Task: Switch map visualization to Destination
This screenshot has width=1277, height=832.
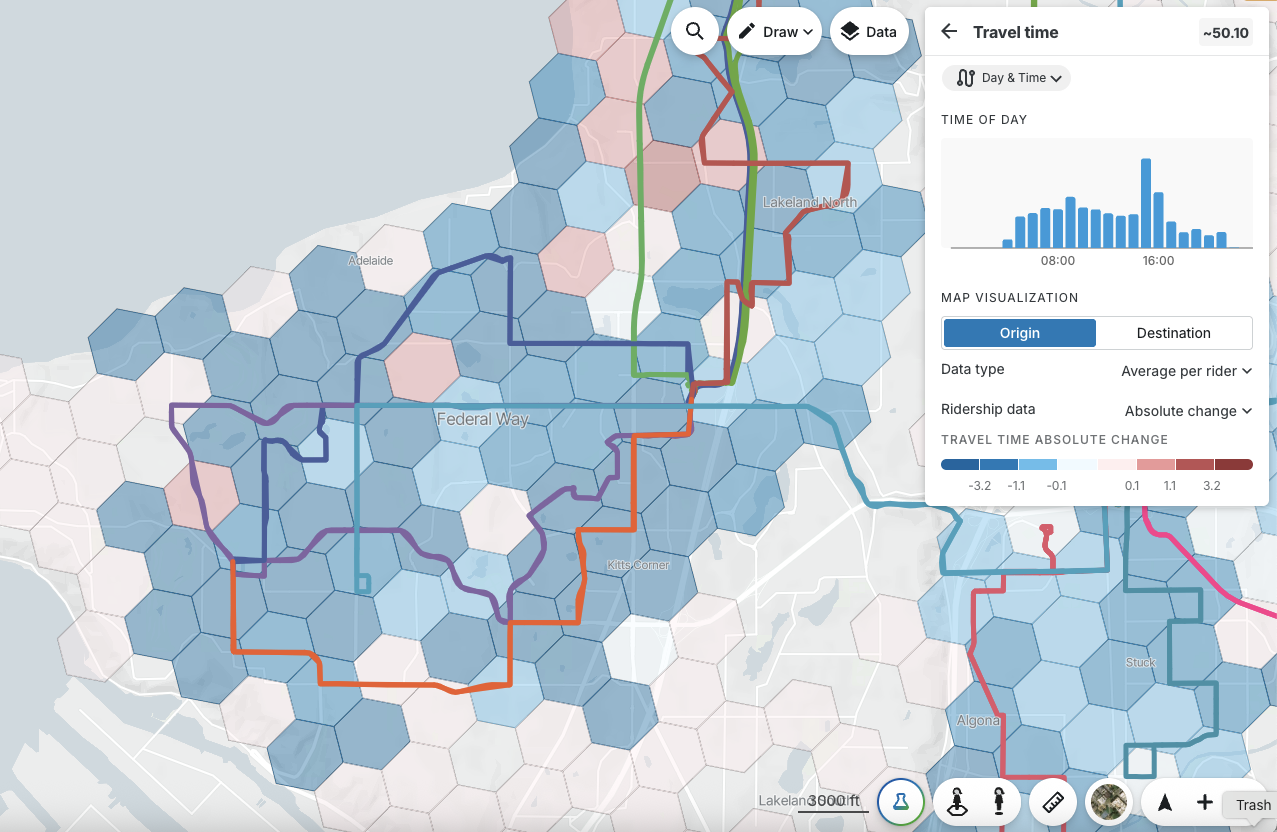Action: (x=1173, y=333)
